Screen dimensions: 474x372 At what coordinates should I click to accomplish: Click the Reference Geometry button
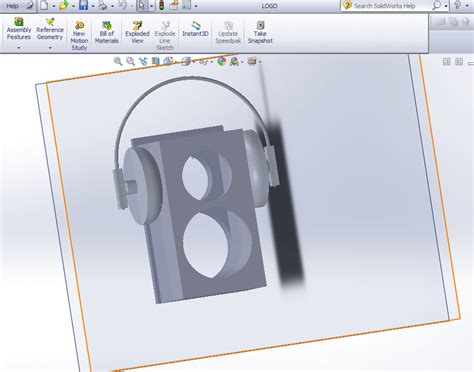[x=50, y=29]
